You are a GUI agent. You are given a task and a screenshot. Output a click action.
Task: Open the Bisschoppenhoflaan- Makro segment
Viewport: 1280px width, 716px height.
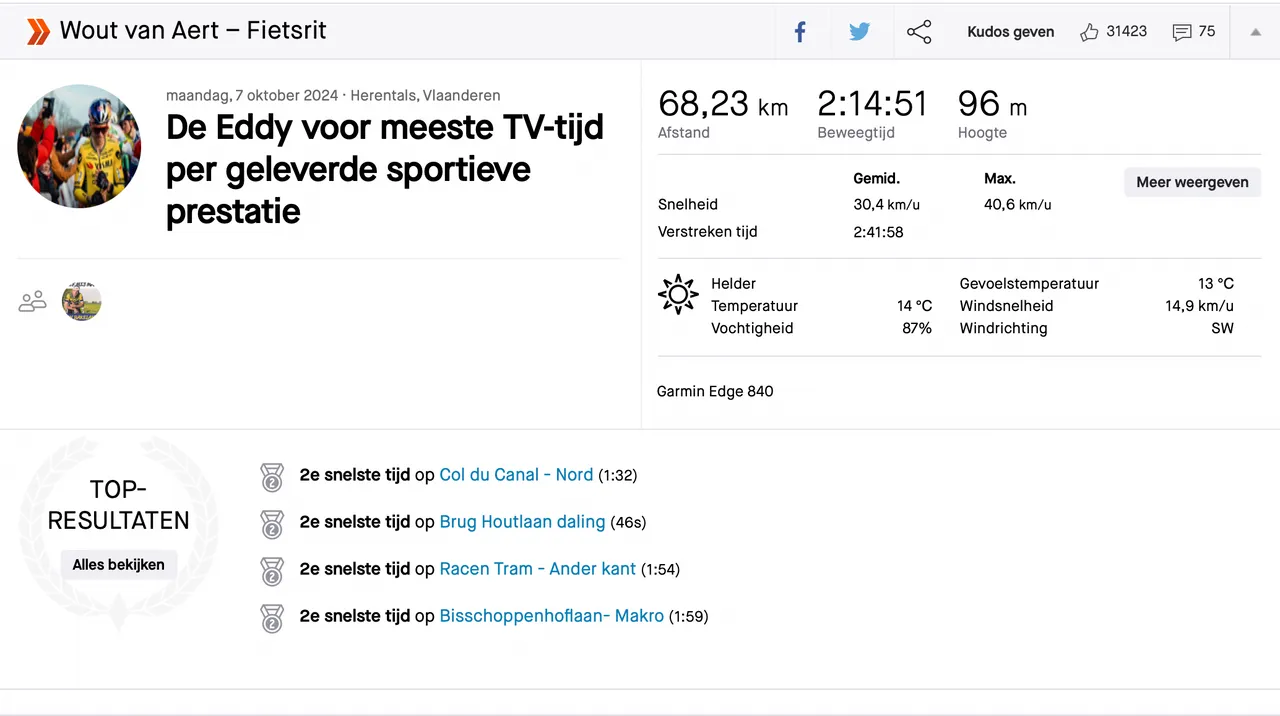pos(552,616)
